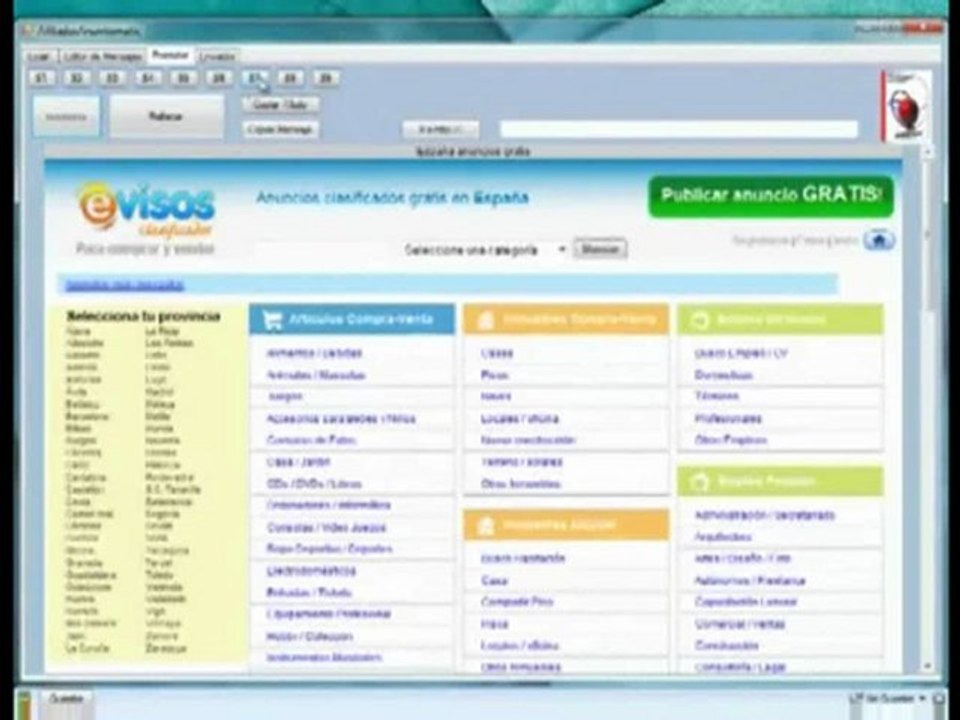Select the Cantabria province link
Viewport: 960px width, 720px height.
(x=86, y=477)
